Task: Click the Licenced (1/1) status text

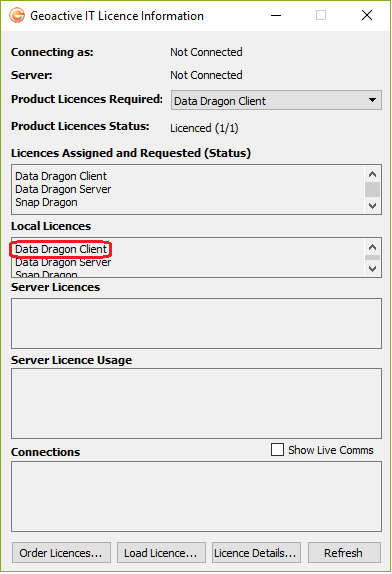Action: click(x=204, y=128)
